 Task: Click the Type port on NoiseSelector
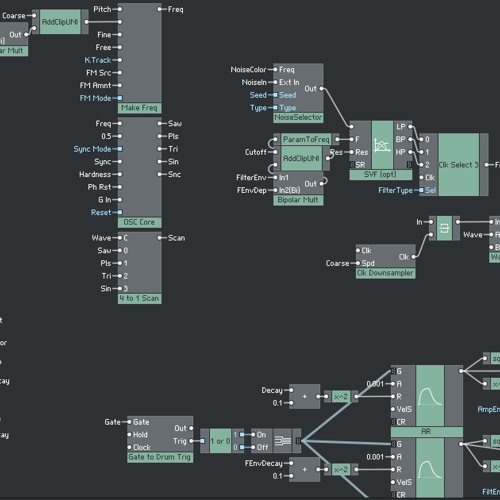(x=275, y=108)
